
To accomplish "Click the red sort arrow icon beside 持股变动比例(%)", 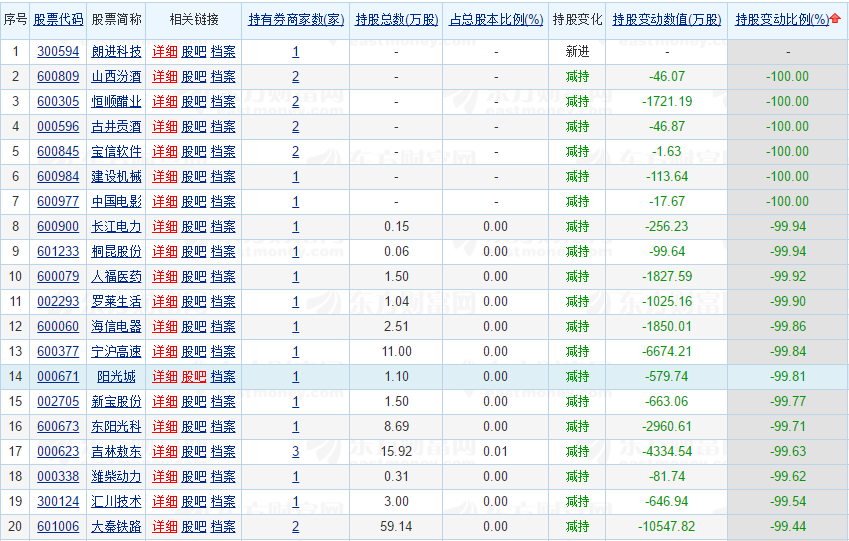I will click(835, 19).
